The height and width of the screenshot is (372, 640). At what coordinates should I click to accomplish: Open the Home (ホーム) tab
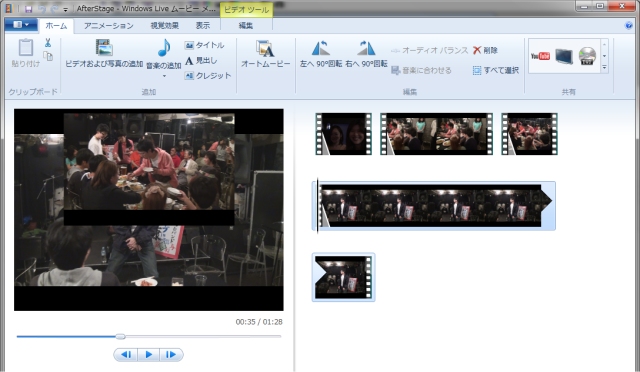(x=56, y=26)
